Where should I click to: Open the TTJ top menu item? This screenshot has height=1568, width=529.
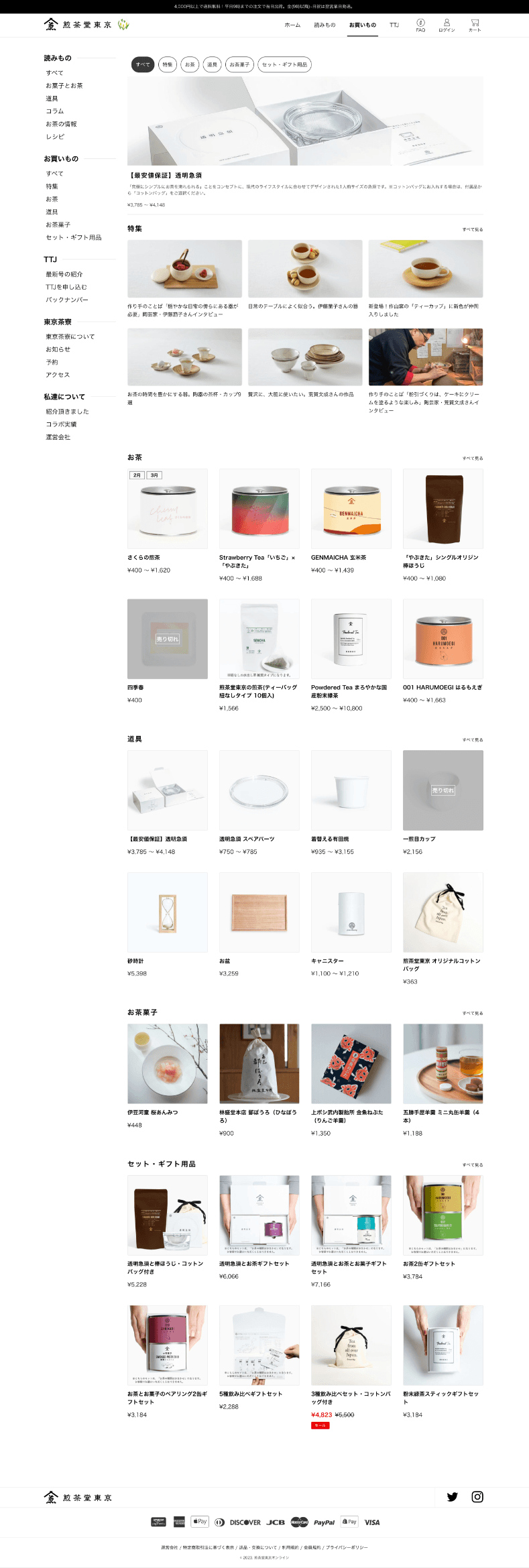(x=394, y=25)
